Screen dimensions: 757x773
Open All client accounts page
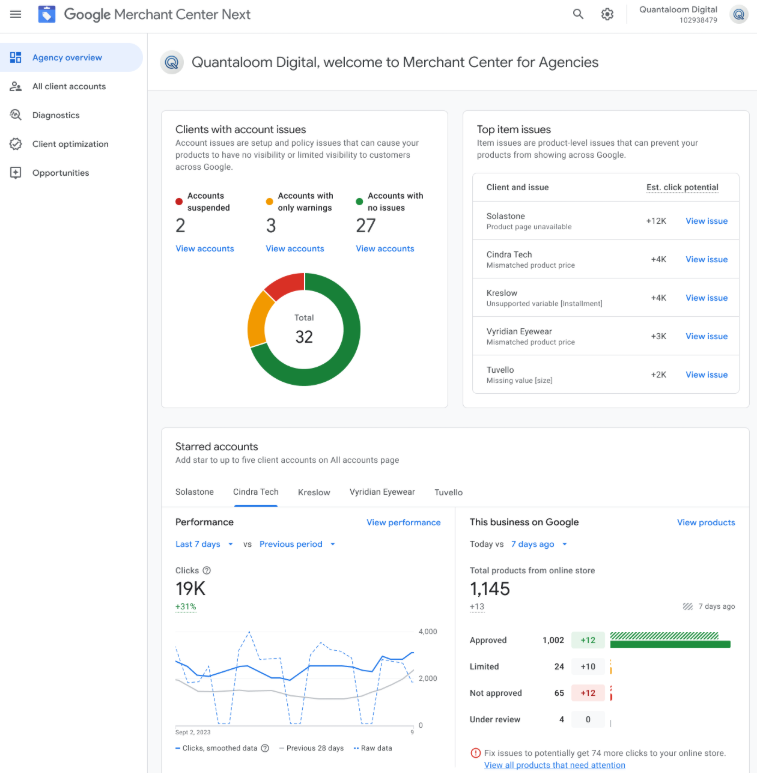[x=71, y=86]
